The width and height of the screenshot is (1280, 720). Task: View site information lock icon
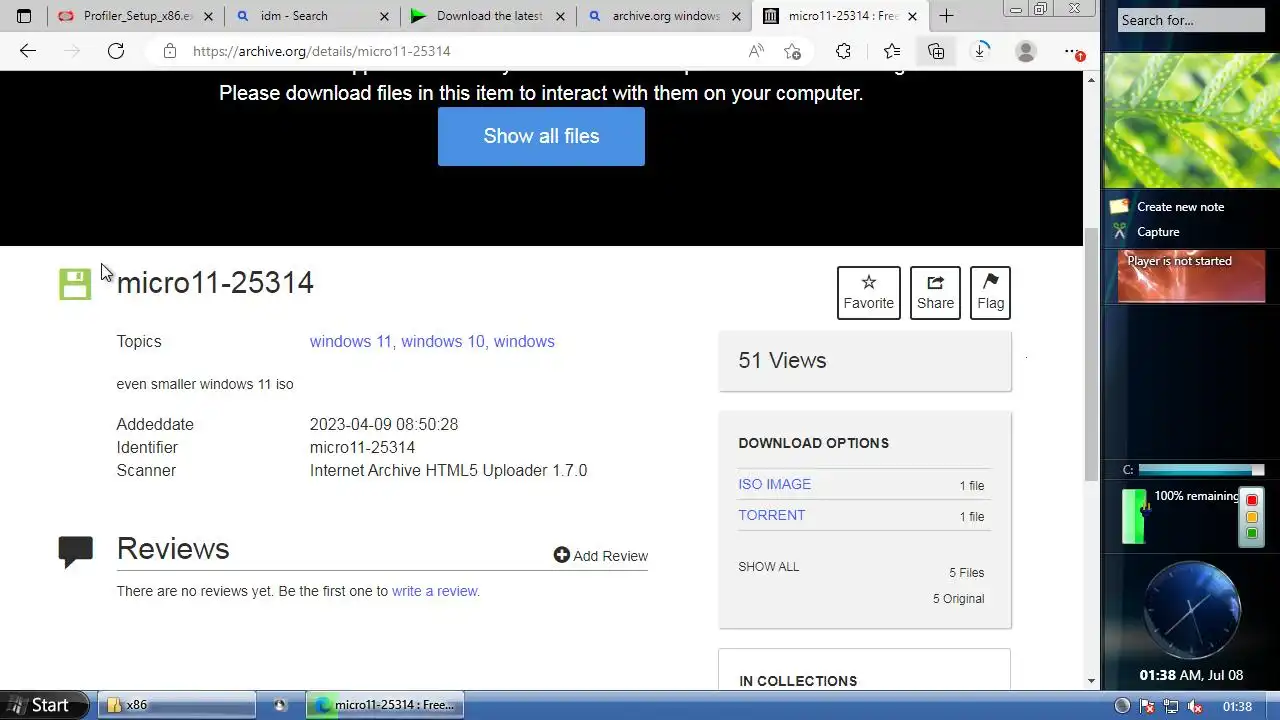pos(170,51)
